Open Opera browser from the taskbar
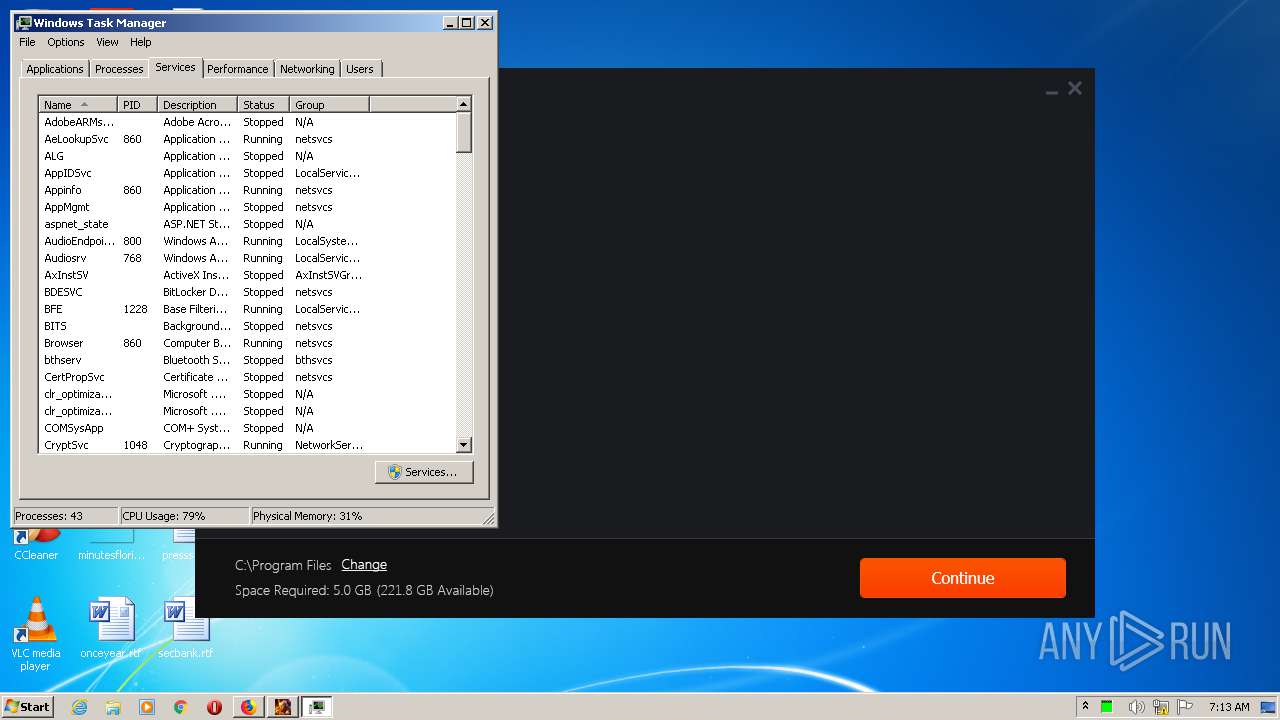This screenshot has width=1280, height=720. point(214,707)
